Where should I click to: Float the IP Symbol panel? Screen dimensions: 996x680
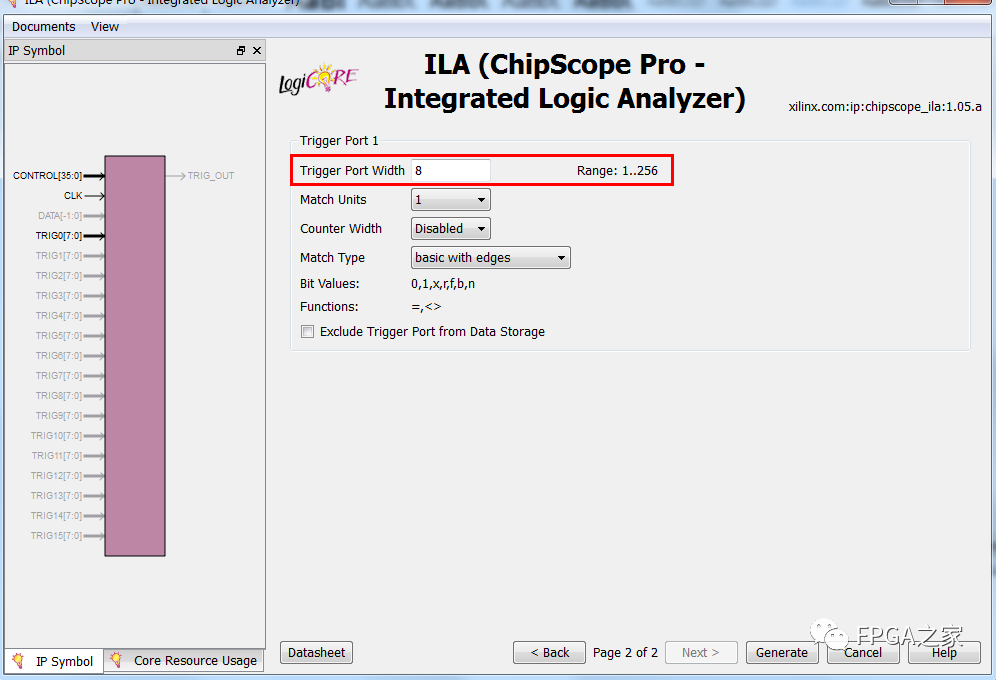pos(241,51)
